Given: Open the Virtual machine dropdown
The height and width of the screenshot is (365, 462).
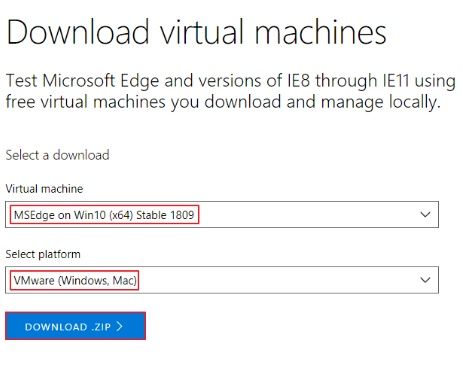Looking at the screenshot, I should 222,214.
